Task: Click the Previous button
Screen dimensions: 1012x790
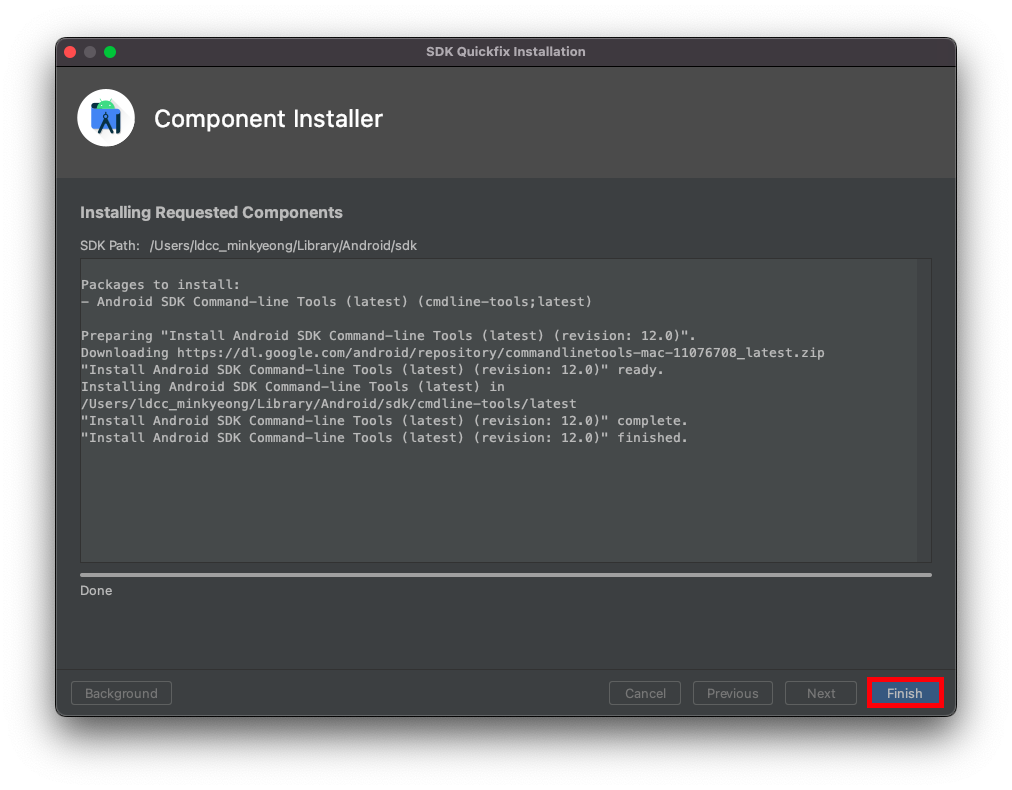Action: [733, 693]
